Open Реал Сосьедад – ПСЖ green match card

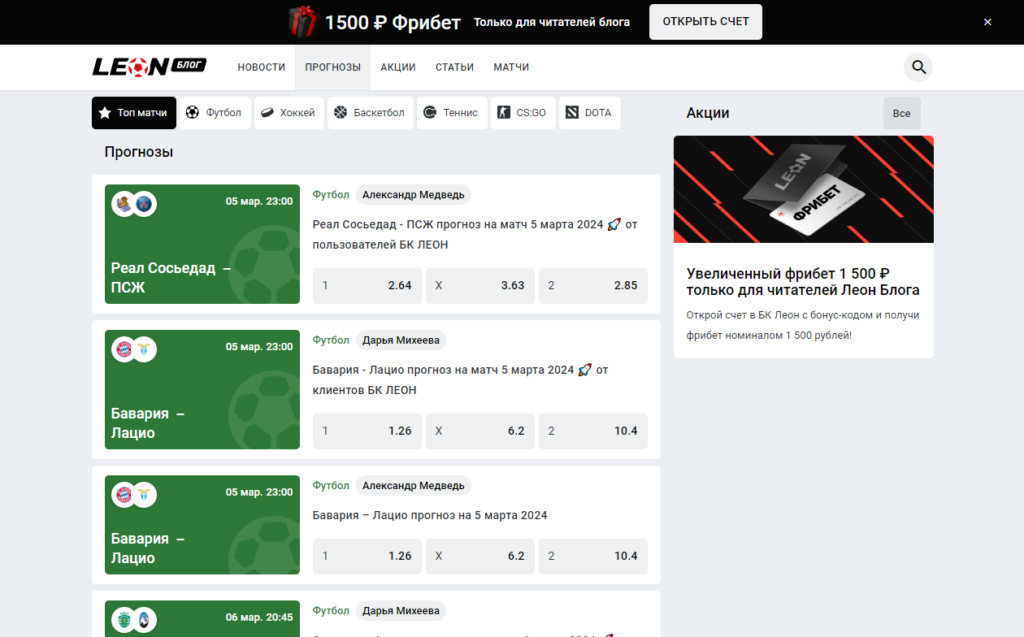[x=202, y=244]
